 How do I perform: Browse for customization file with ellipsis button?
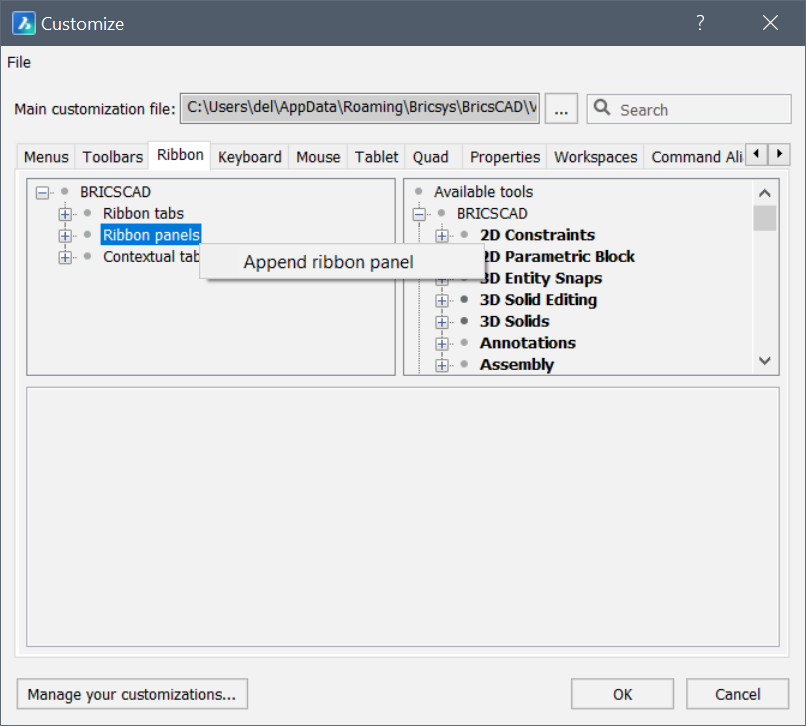tap(561, 109)
